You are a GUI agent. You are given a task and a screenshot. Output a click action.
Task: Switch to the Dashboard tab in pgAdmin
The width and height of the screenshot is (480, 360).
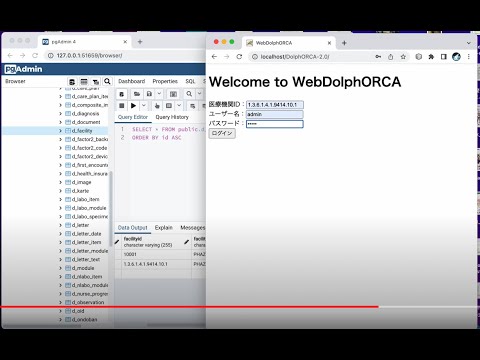(132, 81)
